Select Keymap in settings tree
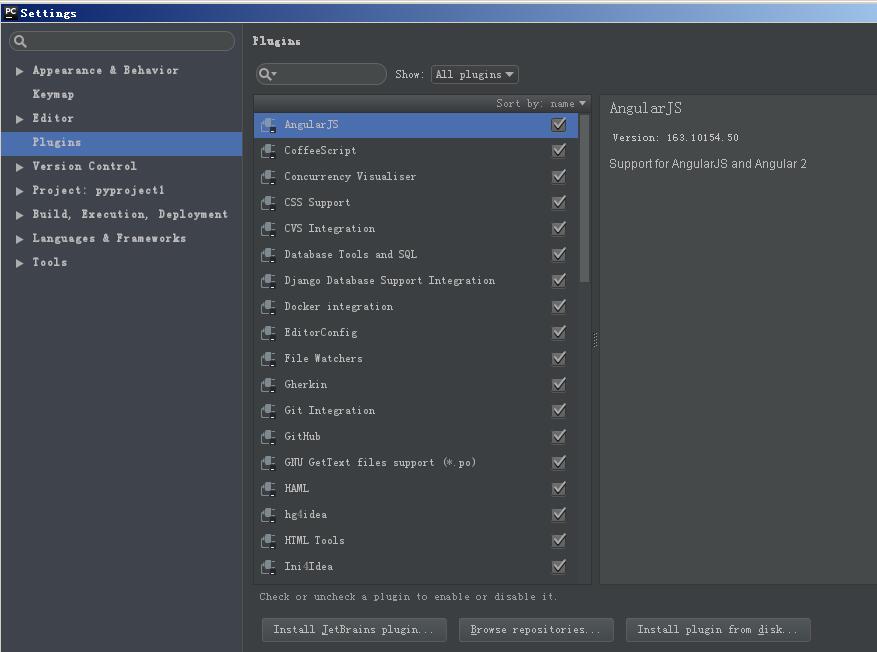Viewport: 877px width, 652px height. 53,95
